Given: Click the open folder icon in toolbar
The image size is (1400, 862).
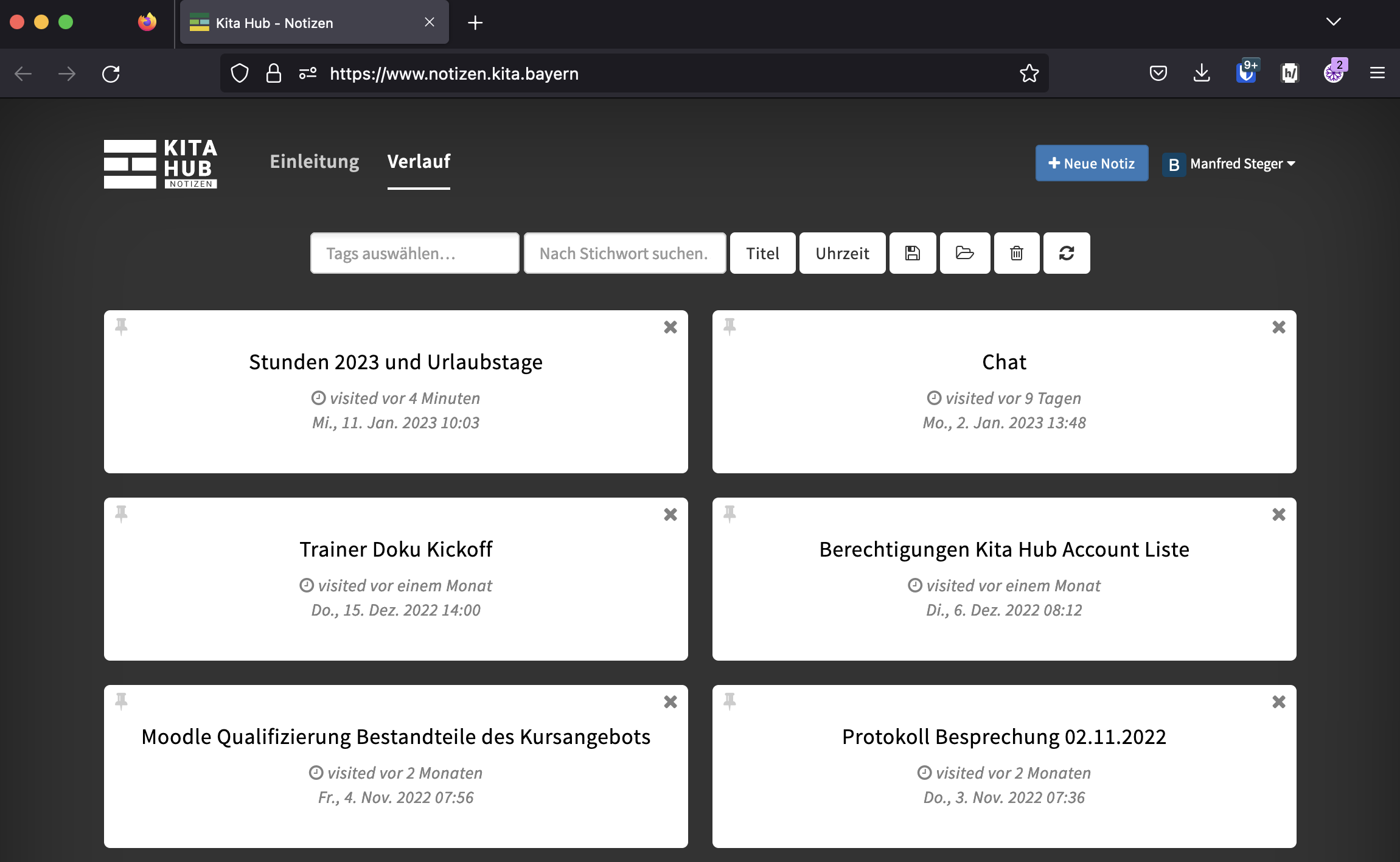Looking at the screenshot, I should [x=964, y=253].
